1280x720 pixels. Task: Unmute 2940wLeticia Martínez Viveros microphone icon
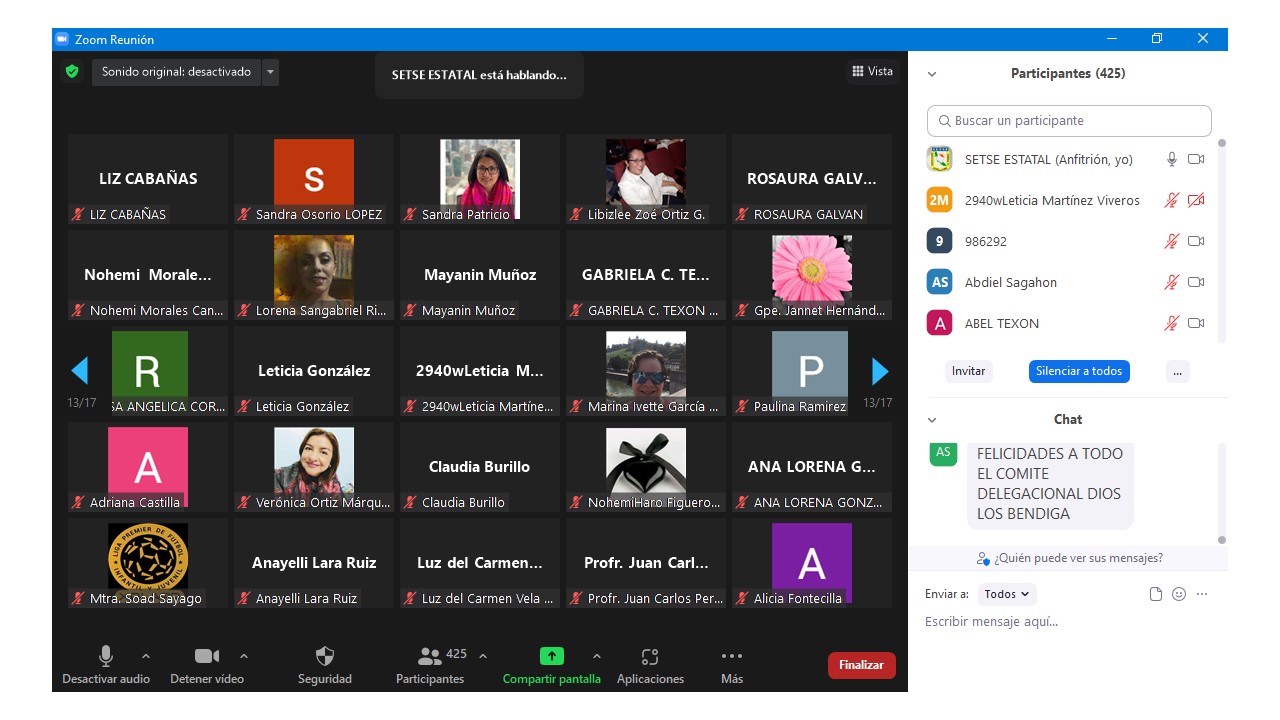click(1172, 200)
